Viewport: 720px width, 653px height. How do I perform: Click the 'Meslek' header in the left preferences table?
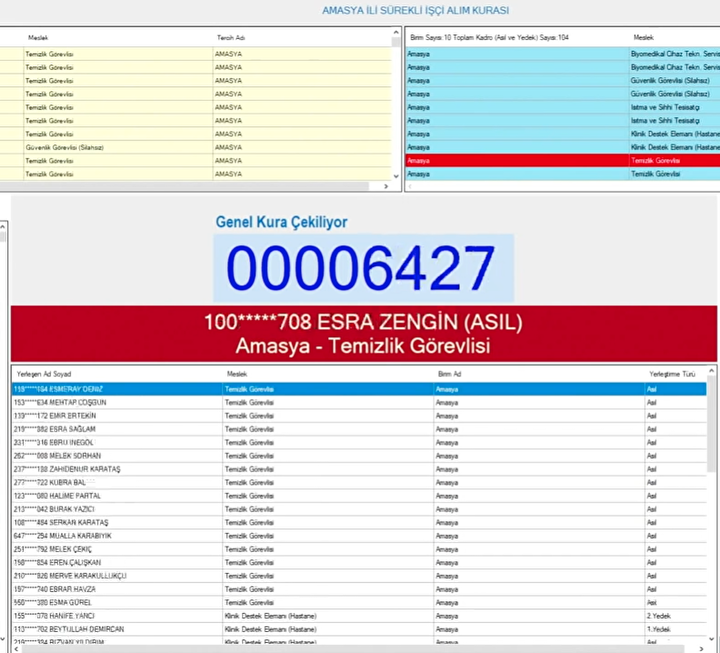38,38
